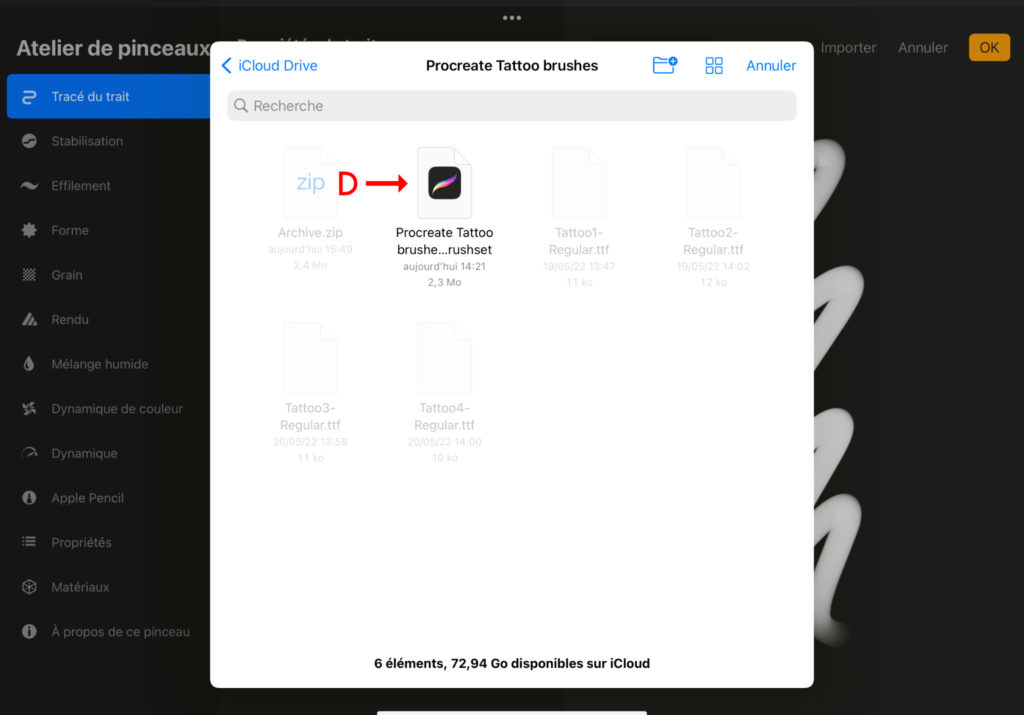
Task: Click the Matériaux cube icon
Action: 29,587
